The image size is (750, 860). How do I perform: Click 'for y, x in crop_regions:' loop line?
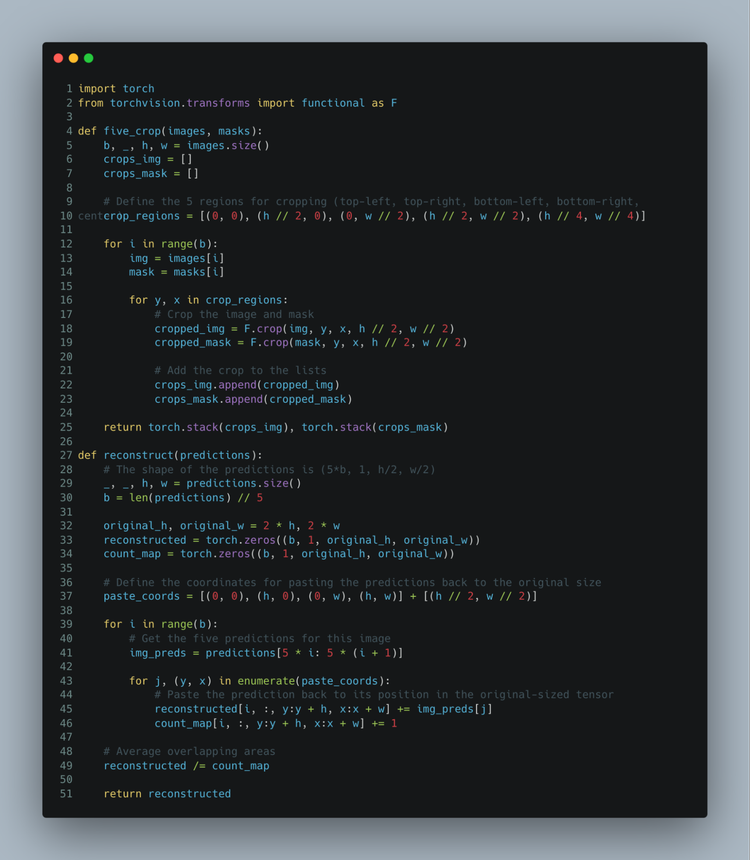[x=207, y=300]
